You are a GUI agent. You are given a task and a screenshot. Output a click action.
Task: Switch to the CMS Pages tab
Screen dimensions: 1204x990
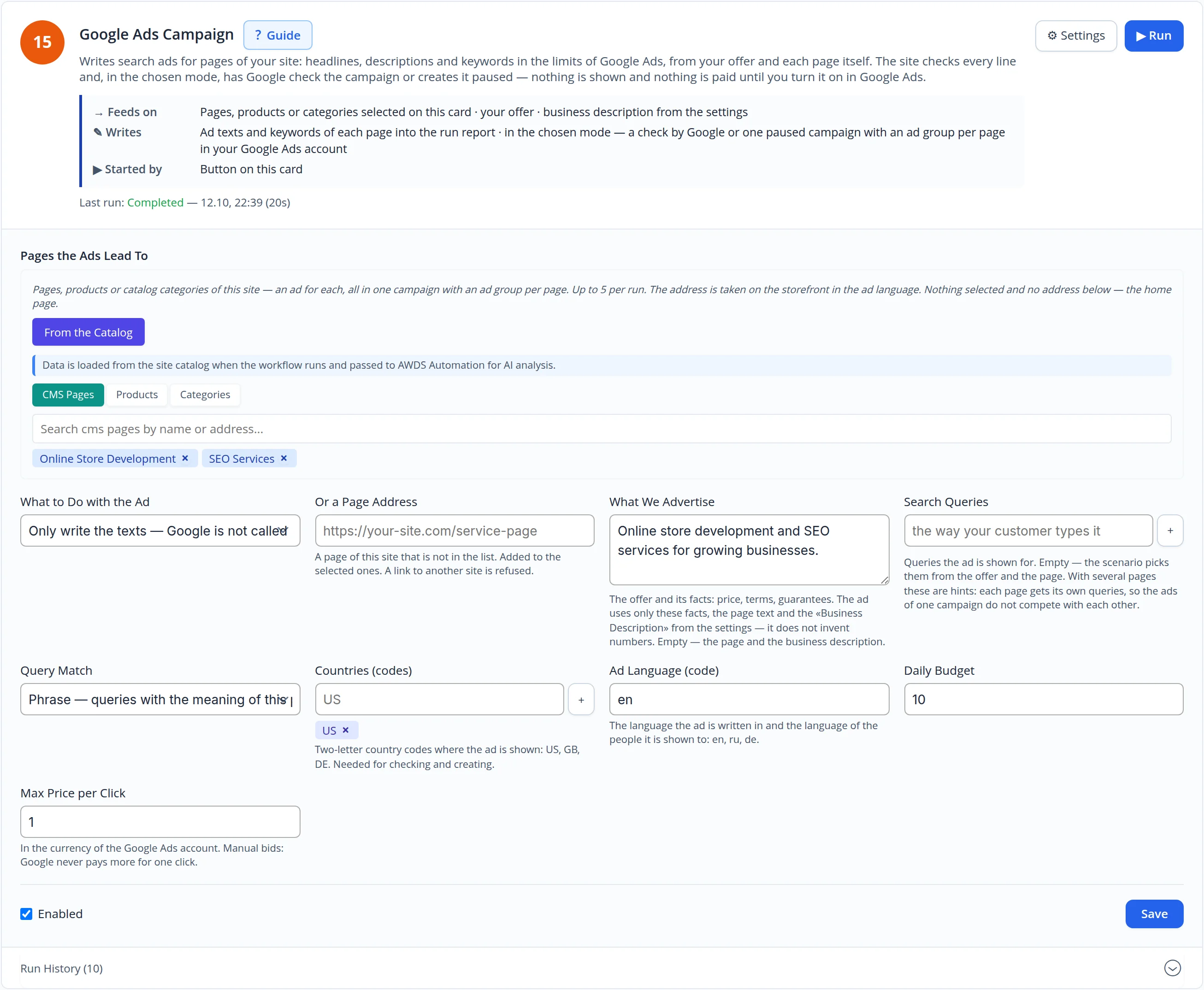click(x=68, y=395)
